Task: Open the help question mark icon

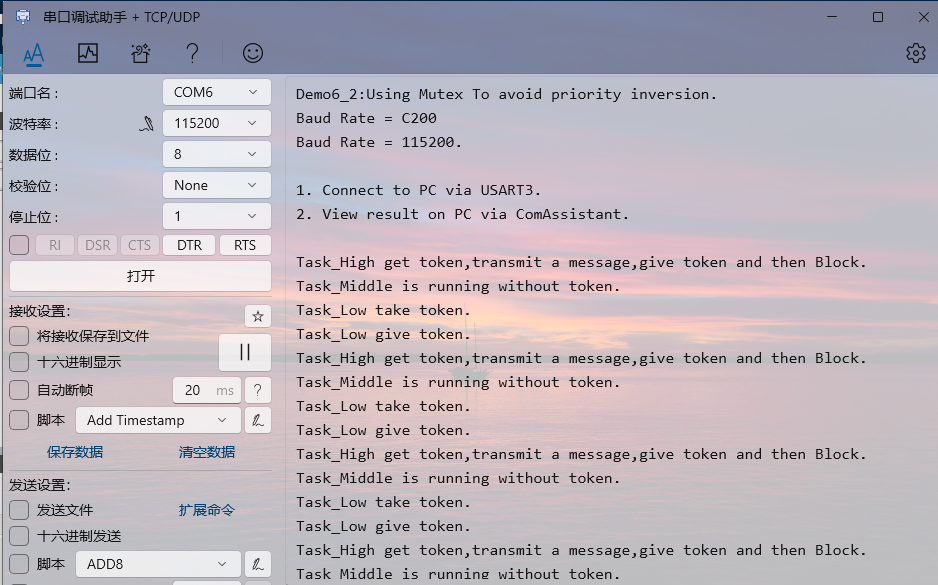Action: (x=192, y=53)
